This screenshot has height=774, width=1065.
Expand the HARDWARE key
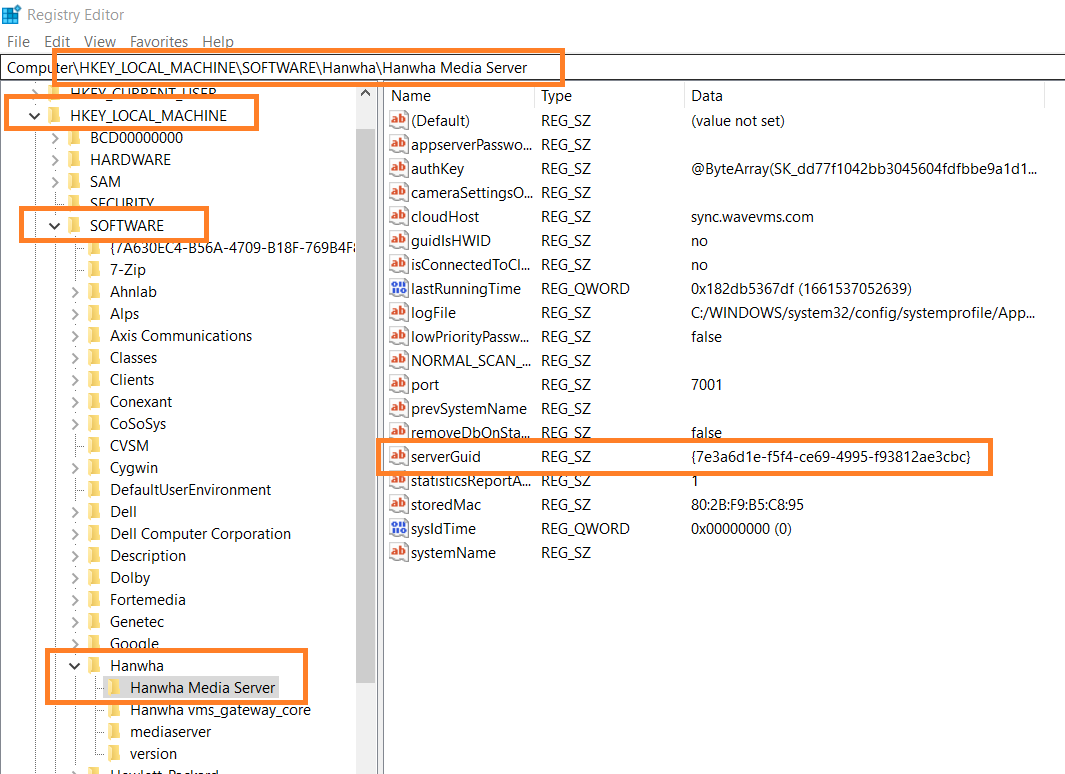point(55,160)
